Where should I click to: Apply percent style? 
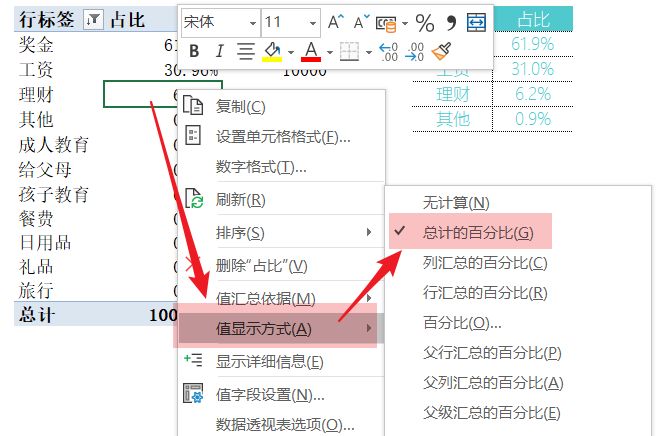tap(425, 22)
